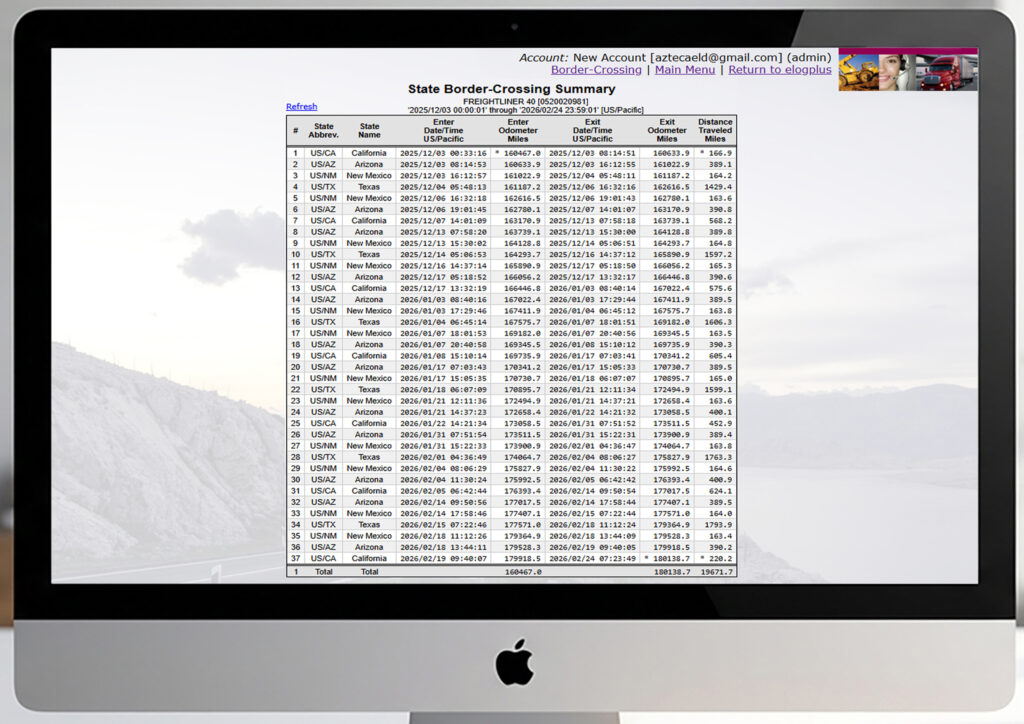This screenshot has height=724, width=1024.
Task: Open the Border-Crossing page
Action: (x=596, y=70)
